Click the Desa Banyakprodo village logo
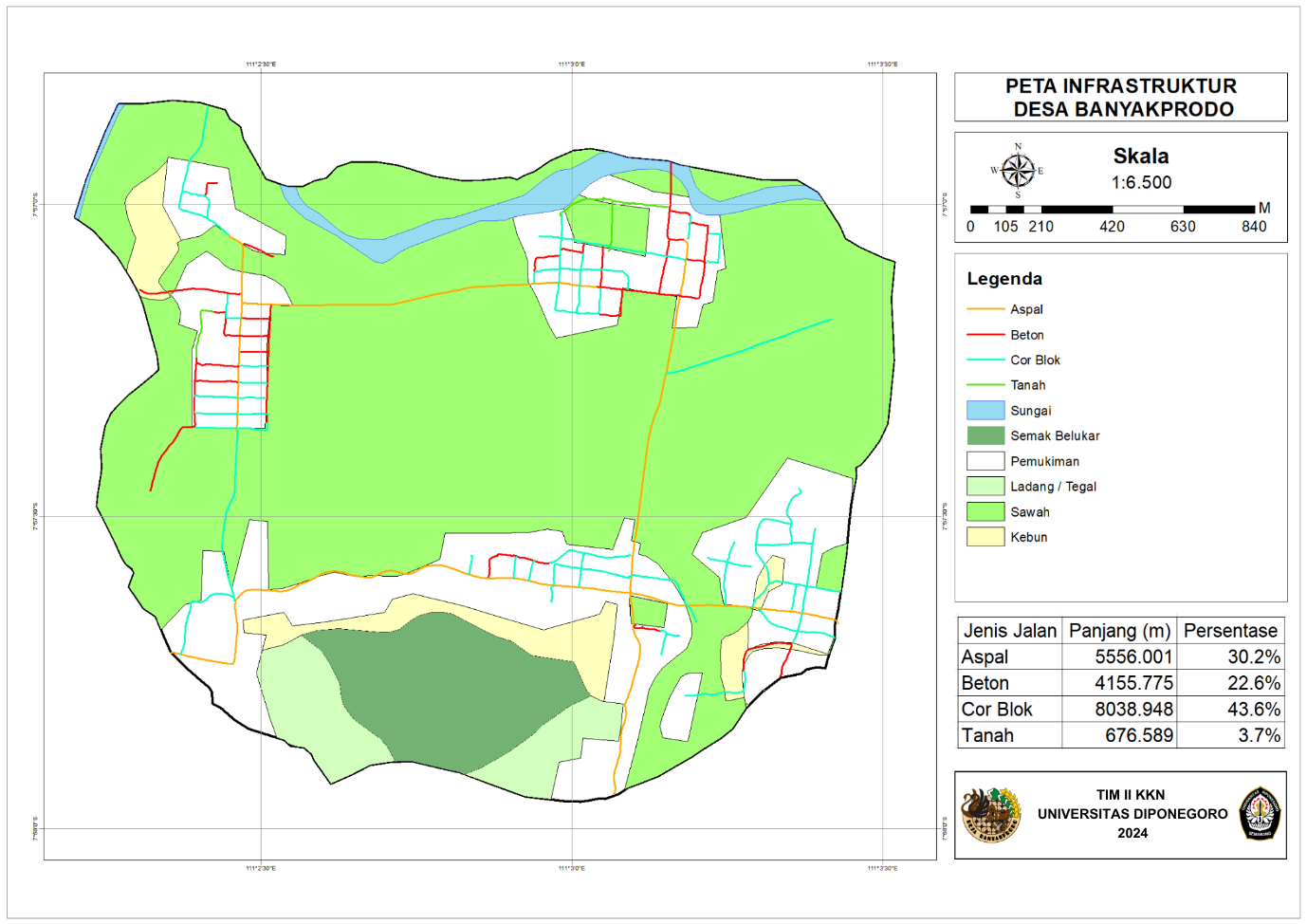 click(991, 814)
